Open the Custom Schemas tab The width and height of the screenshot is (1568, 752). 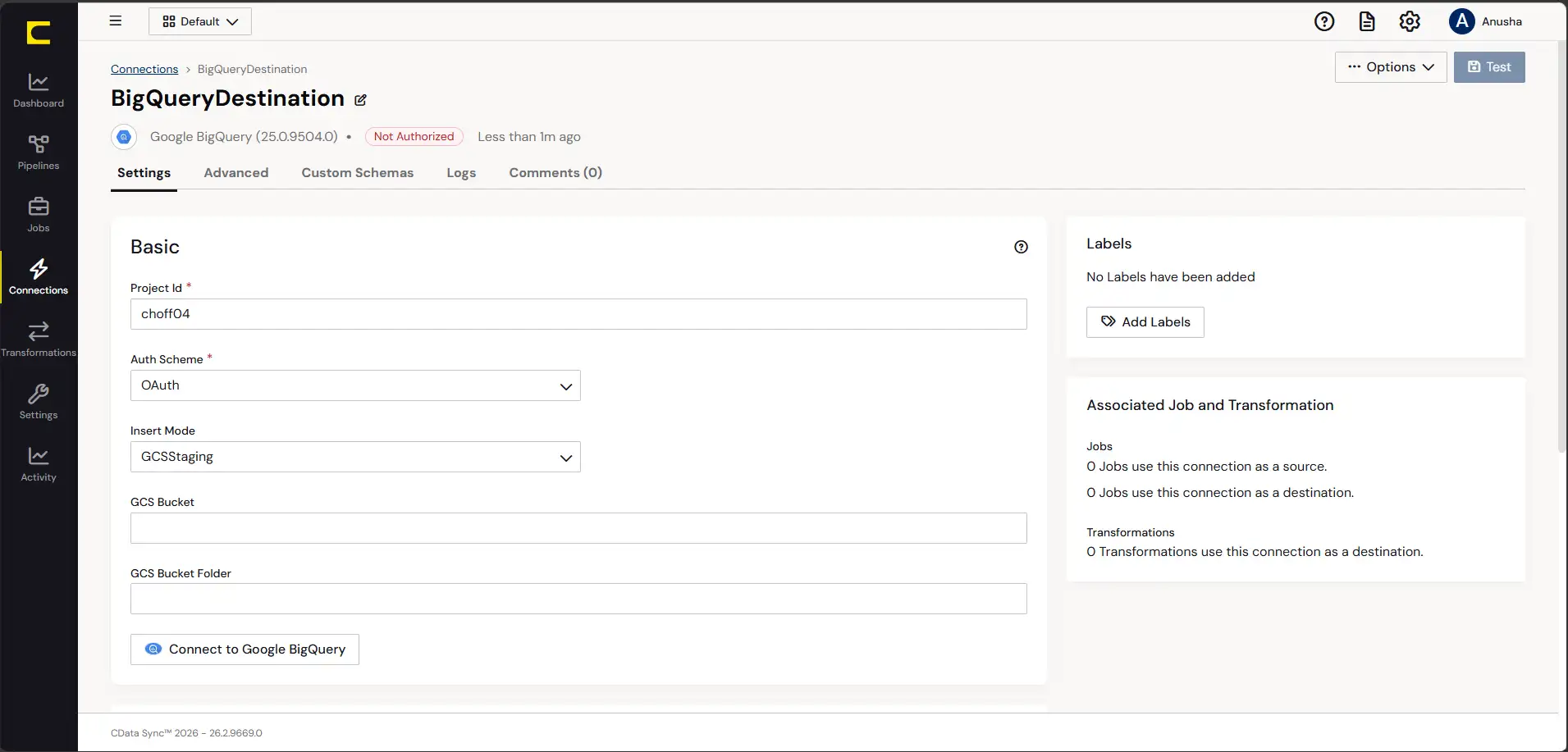358,173
